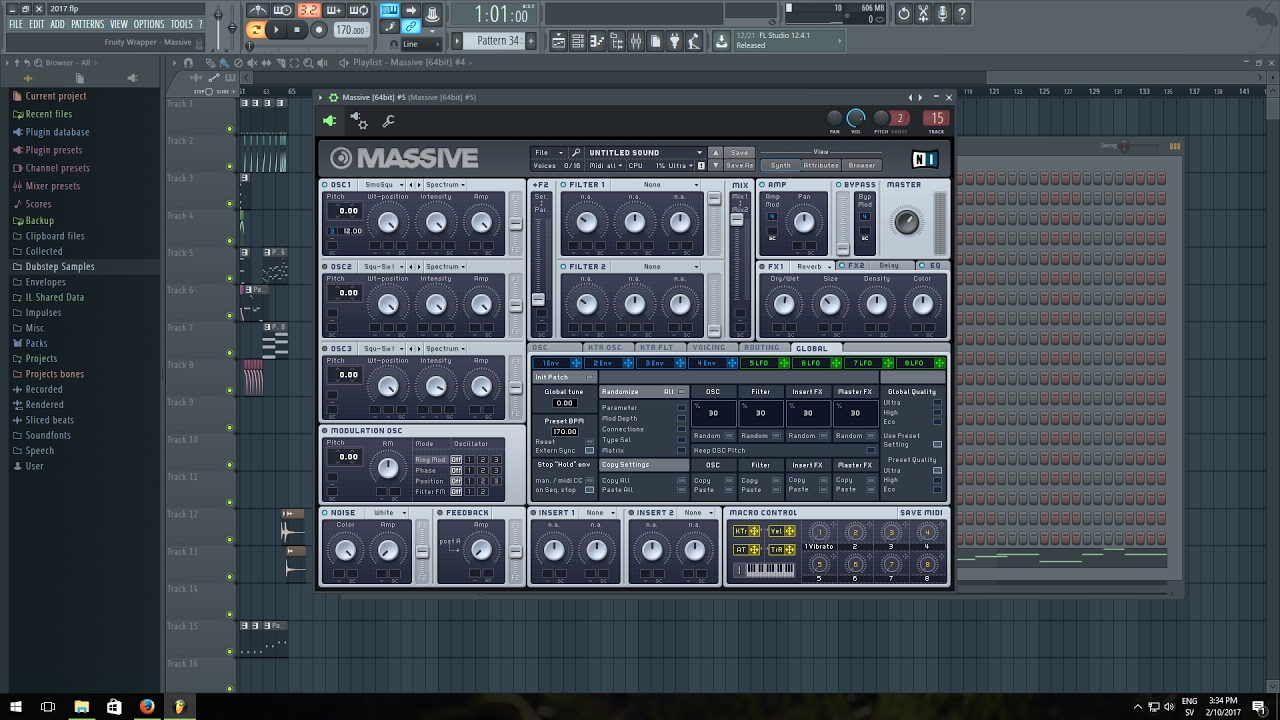Click Randomize All button
The height and width of the screenshot is (720, 1280).
pyautogui.click(x=644, y=392)
